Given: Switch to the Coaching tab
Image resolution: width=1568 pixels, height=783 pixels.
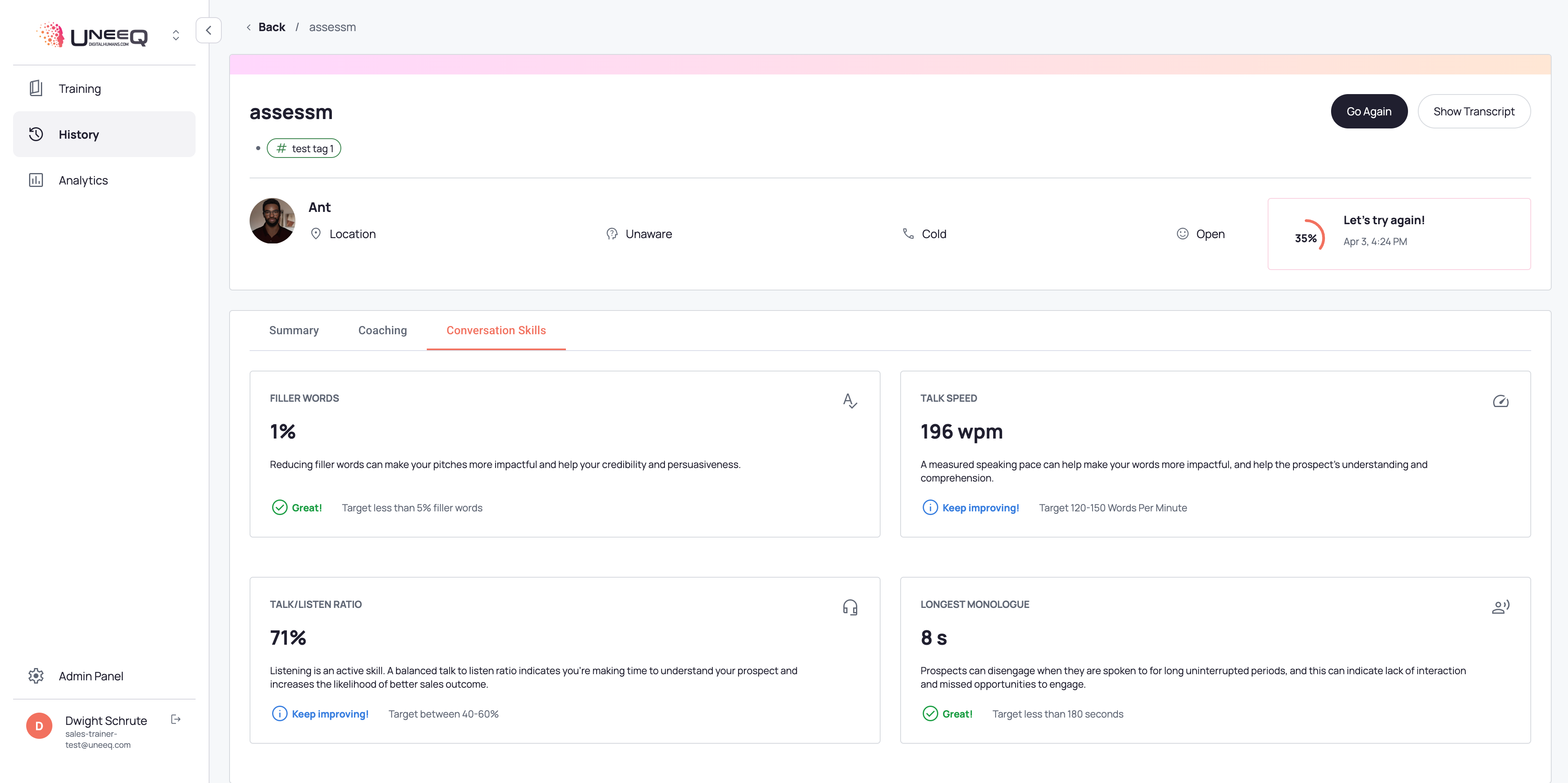Looking at the screenshot, I should pos(382,331).
